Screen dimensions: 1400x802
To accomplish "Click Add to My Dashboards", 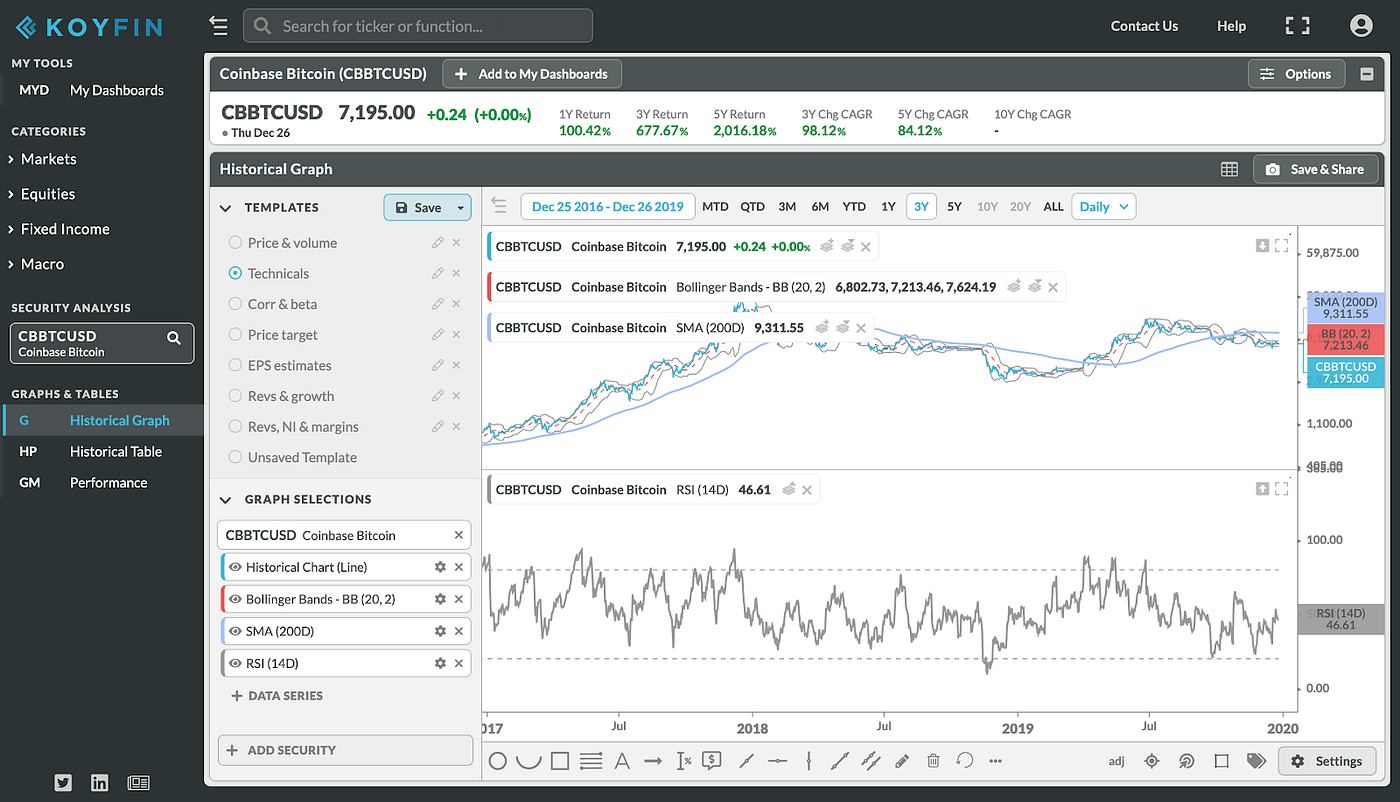I will pos(531,73).
